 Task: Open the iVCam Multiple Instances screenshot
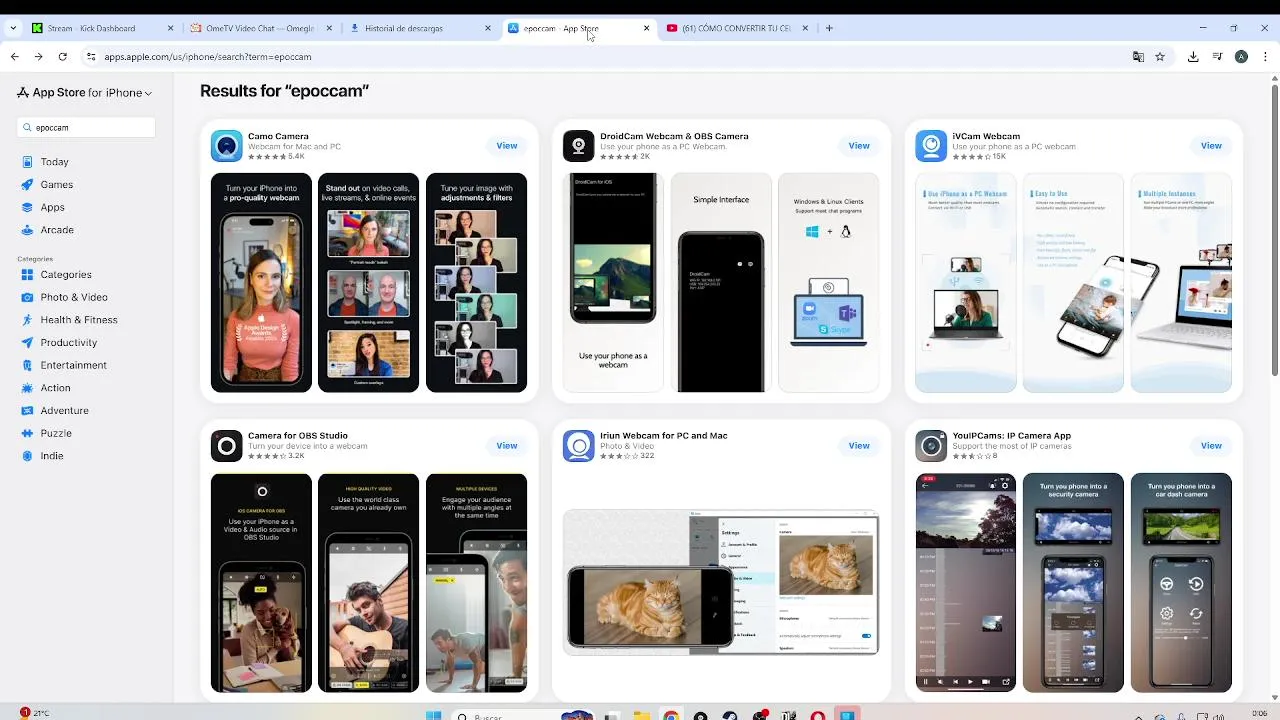pyautogui.click(x=1181, y=283)
